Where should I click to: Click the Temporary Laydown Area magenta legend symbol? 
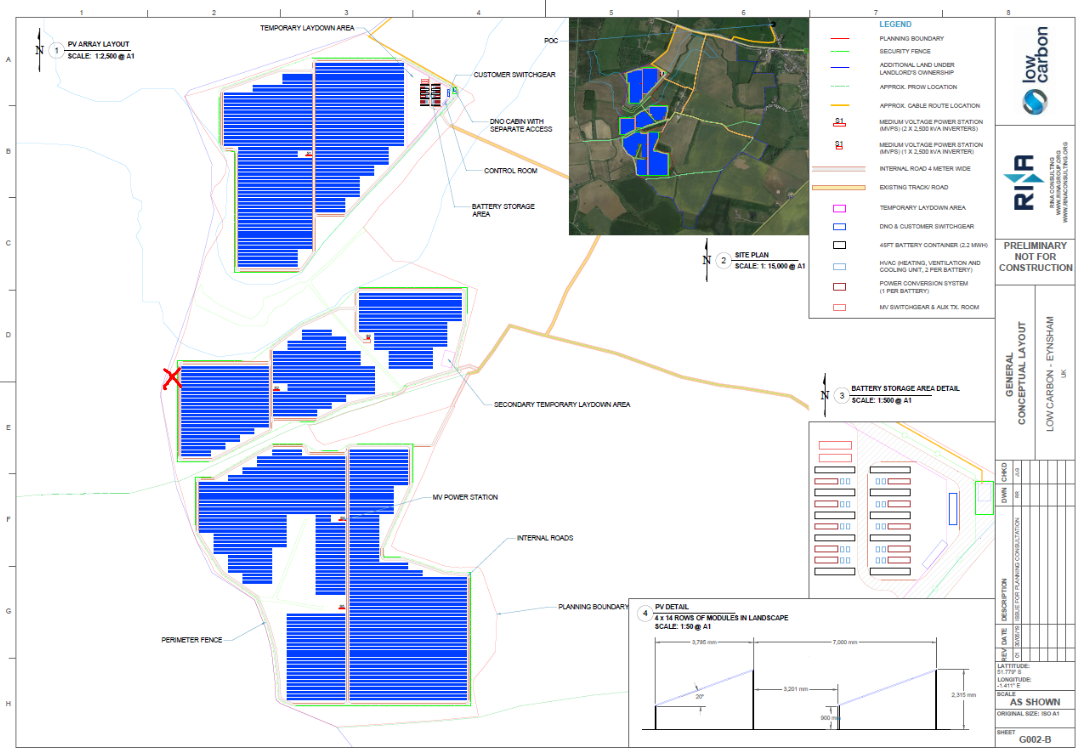click(x=840, y=208)
